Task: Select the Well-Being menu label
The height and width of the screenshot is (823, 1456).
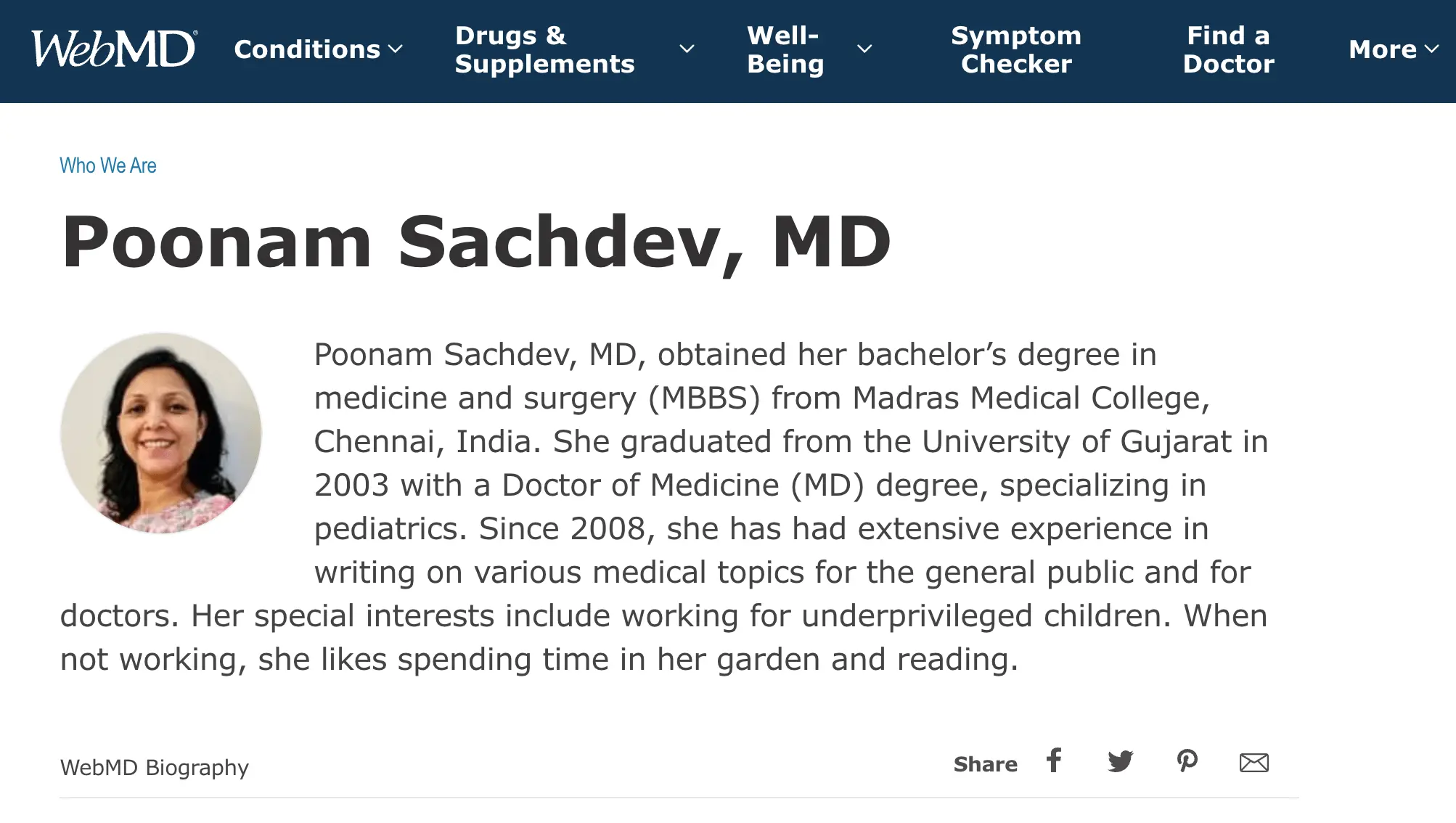Action: tap(785, 49)
